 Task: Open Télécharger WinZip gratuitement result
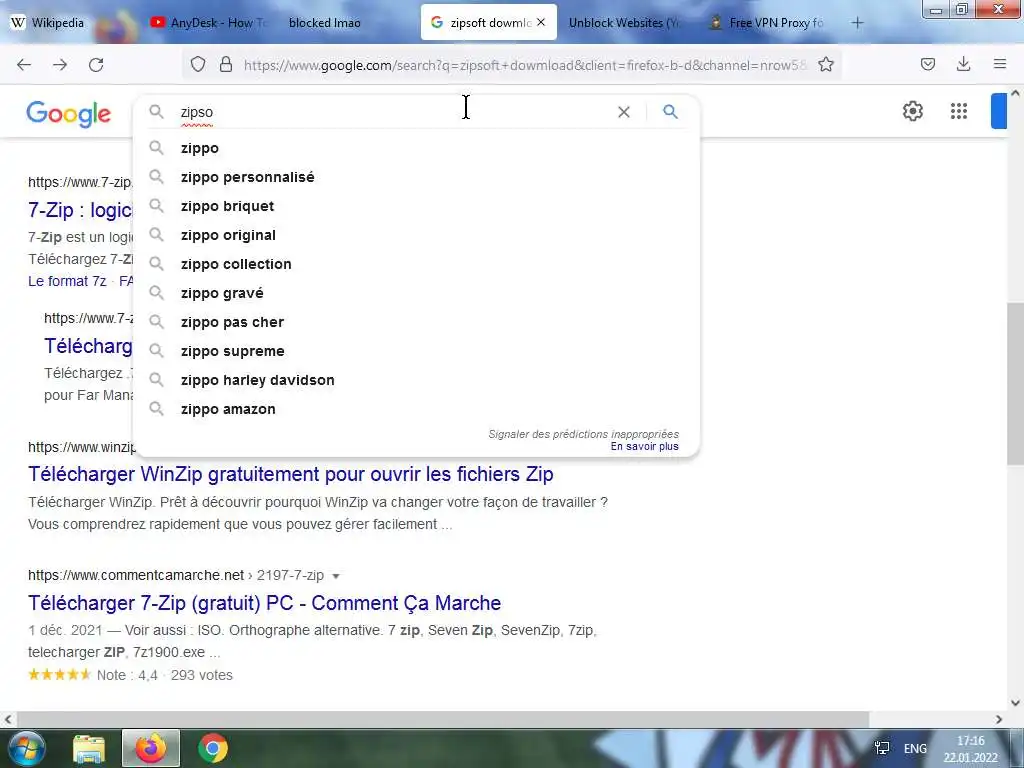[291, 474]
